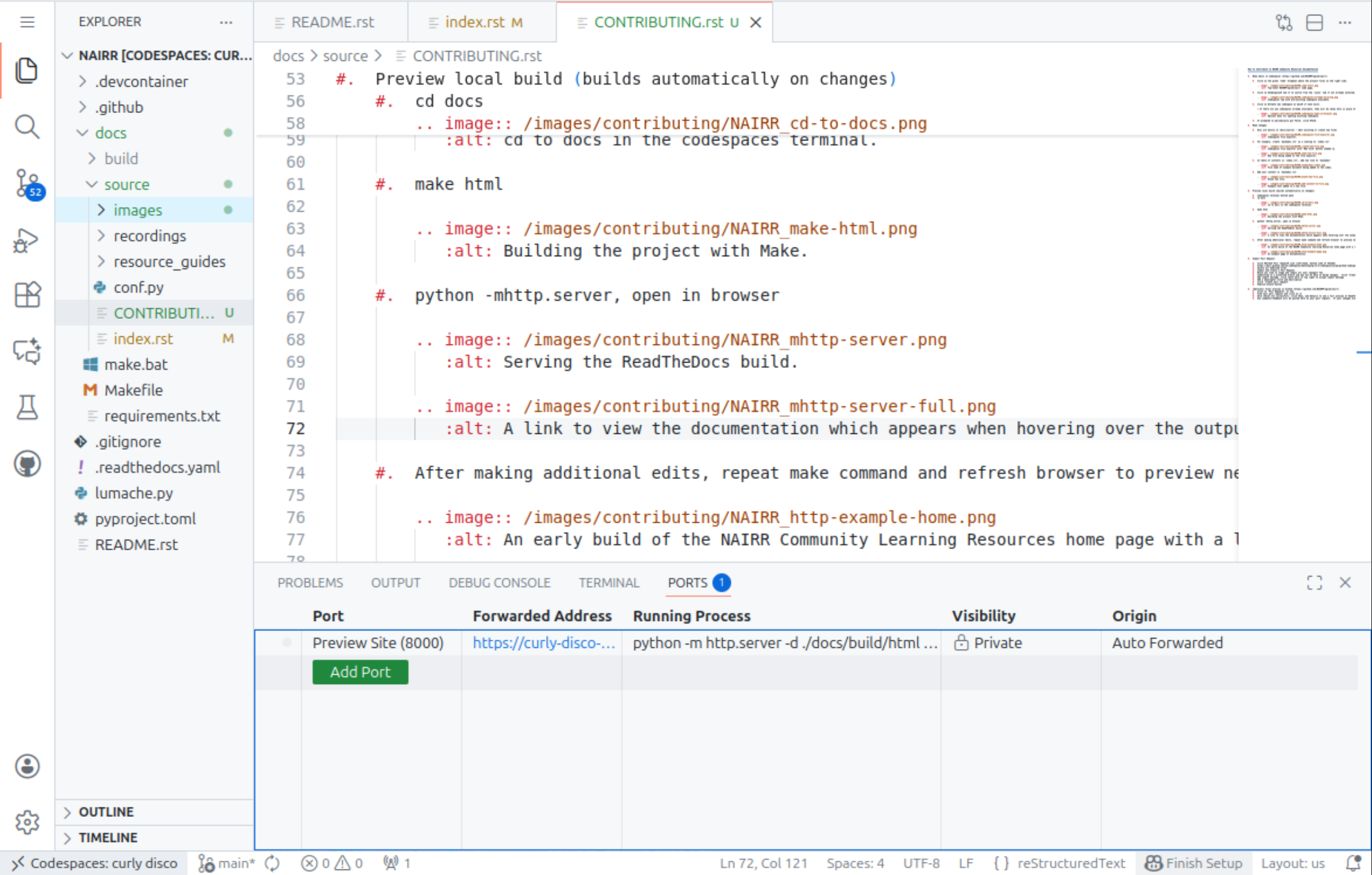
Task: Click the docs breadcrumb
Action: point(288,56)
